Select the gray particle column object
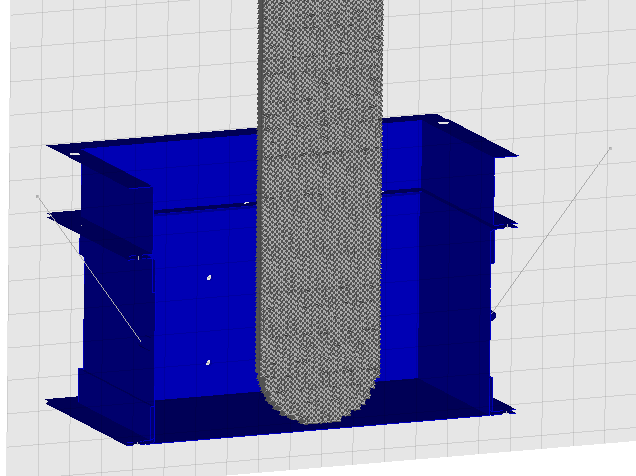Screen dimensions: 636x476 pyautogui.click(x=320, y=211)
